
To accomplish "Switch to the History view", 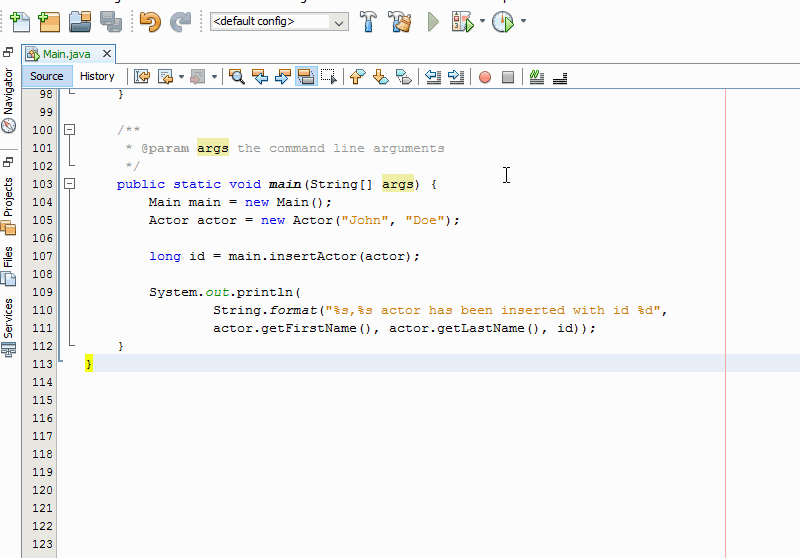I will point(97,76).
